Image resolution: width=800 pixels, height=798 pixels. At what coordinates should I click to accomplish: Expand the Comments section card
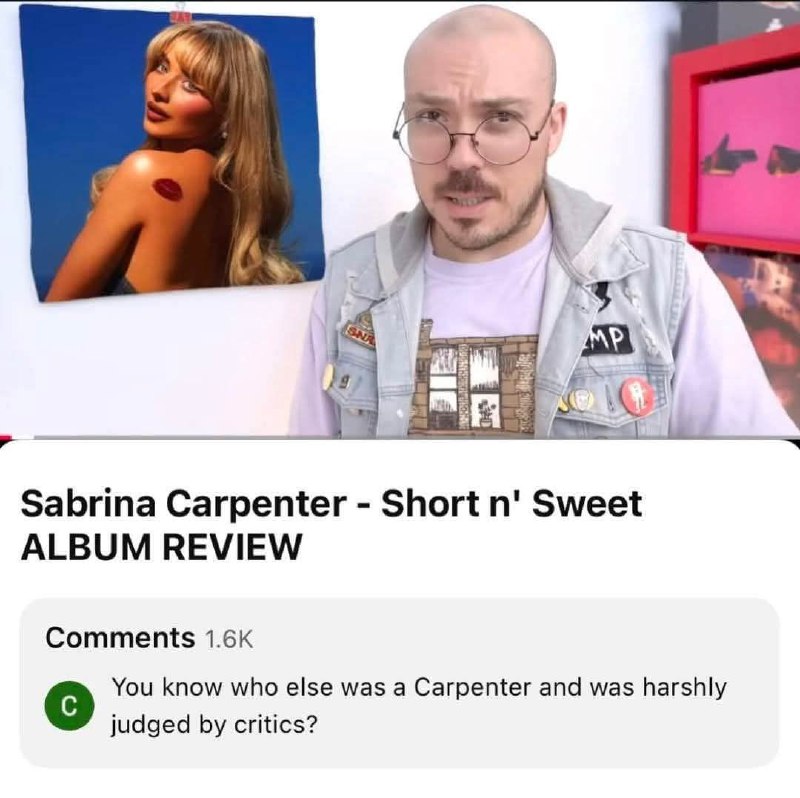[399, 682]
